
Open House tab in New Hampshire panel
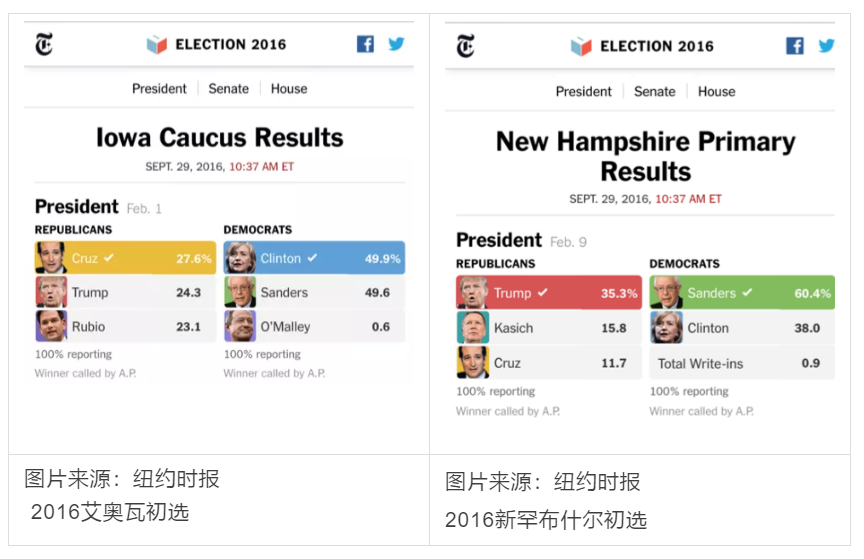click(x=716, y=92)
